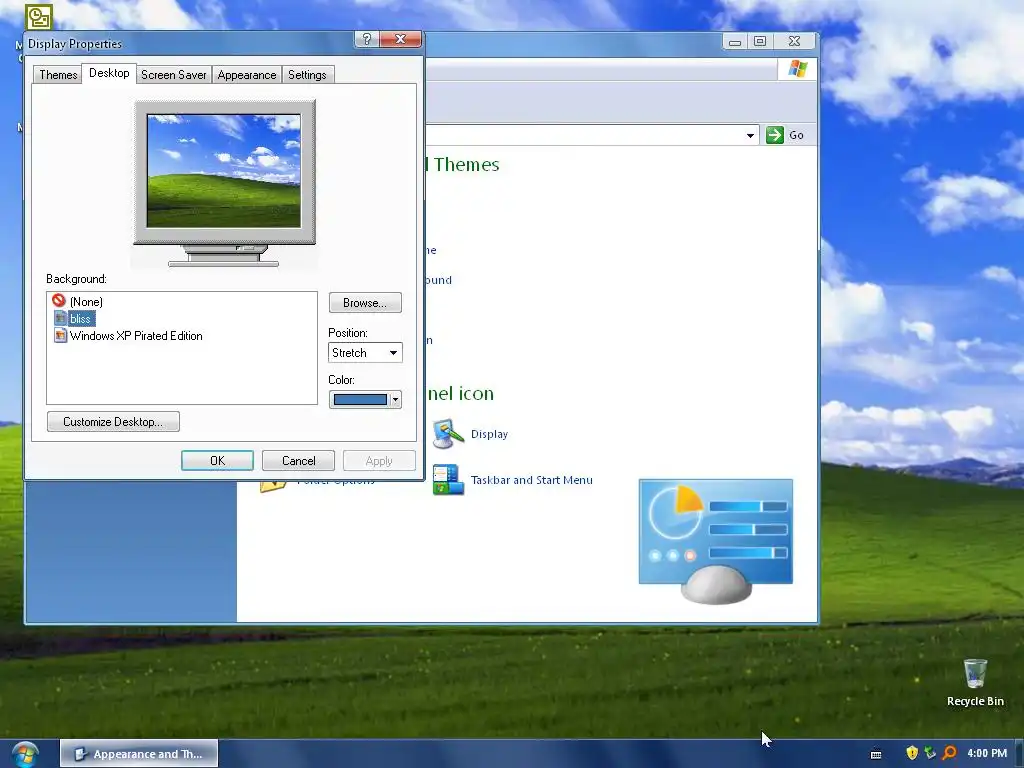Click the green Go arrow icon
The image size is (1024, 768).
[x=775, y=135]
